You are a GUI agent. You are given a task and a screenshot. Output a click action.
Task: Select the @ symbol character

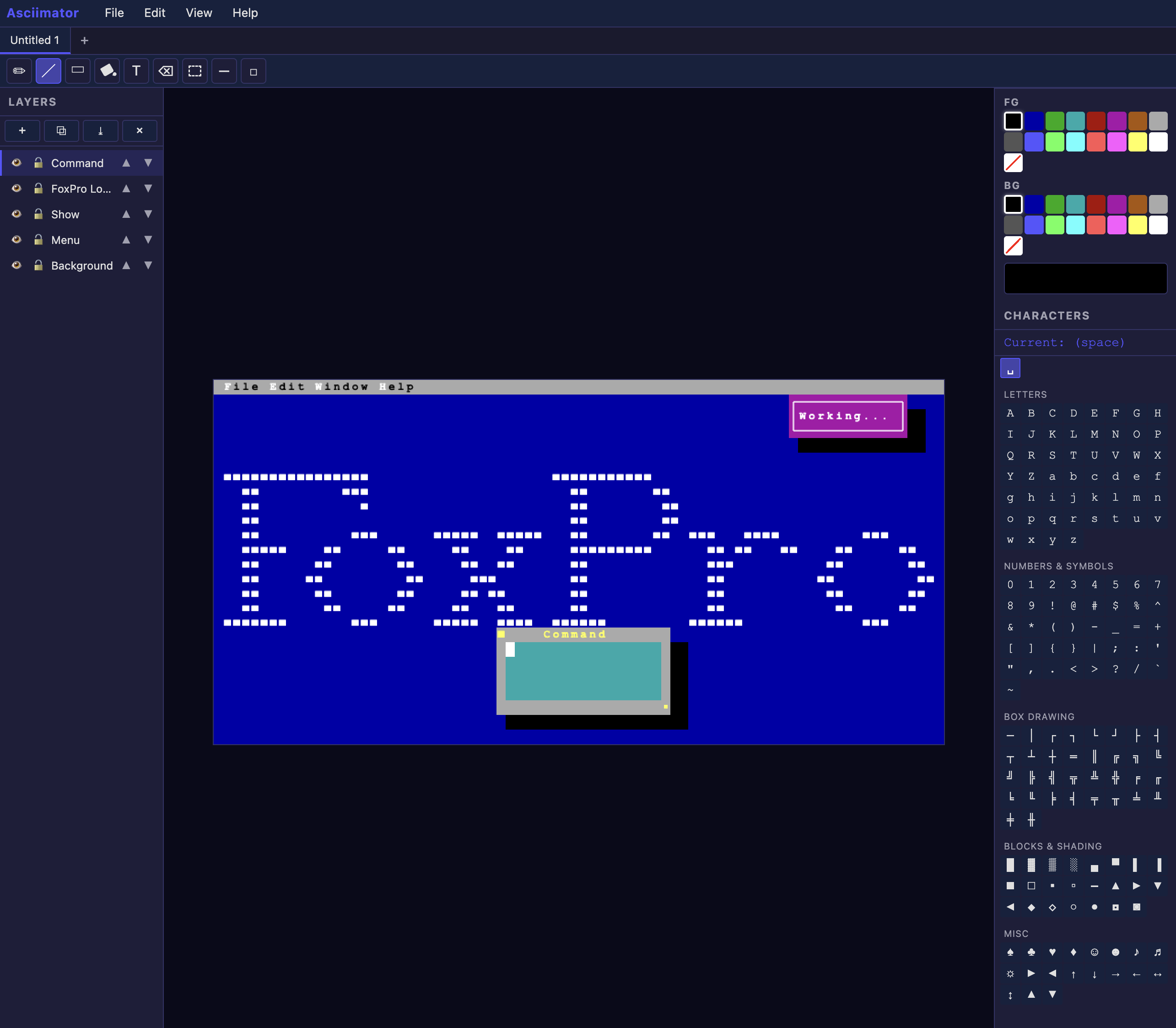(x=1074, y=606)
